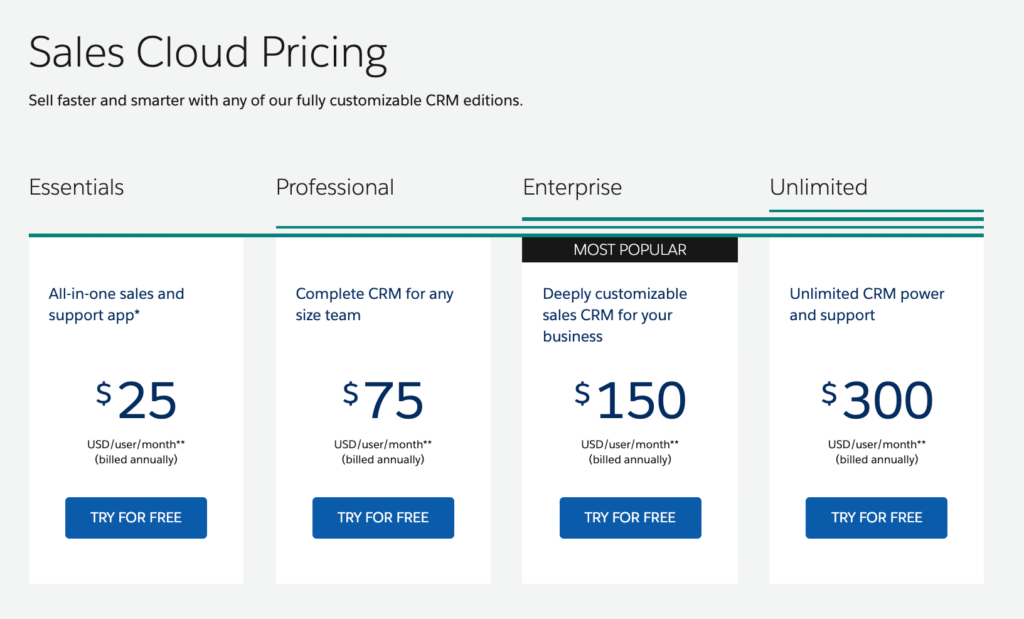Image resolution: width=1024 pixels, height=619 pixels.
Task: Select the Unlimited plan header
Action: (x=819, y=187)
